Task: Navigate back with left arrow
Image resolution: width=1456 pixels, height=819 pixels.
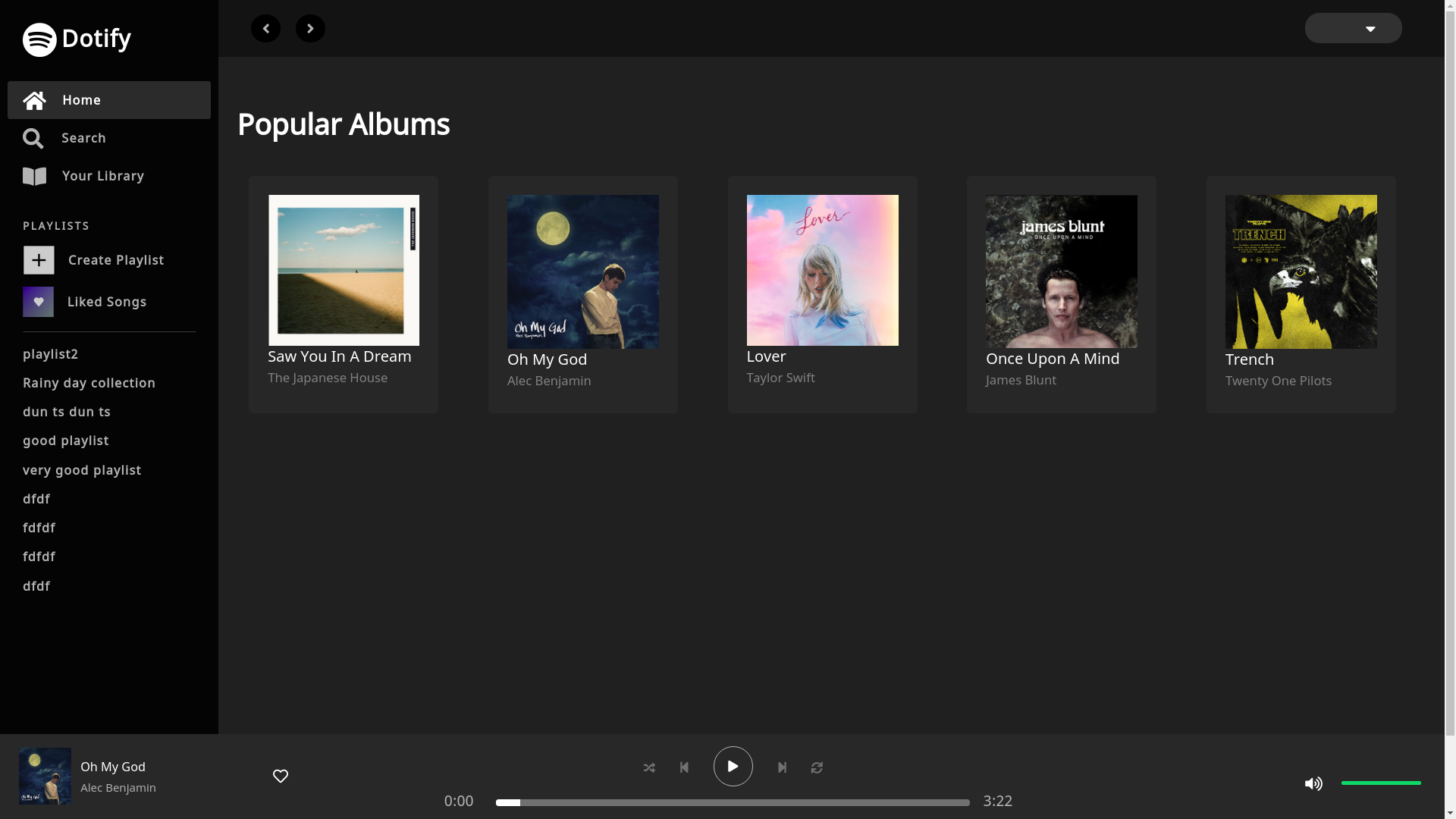Action: [x=265, y=29]
